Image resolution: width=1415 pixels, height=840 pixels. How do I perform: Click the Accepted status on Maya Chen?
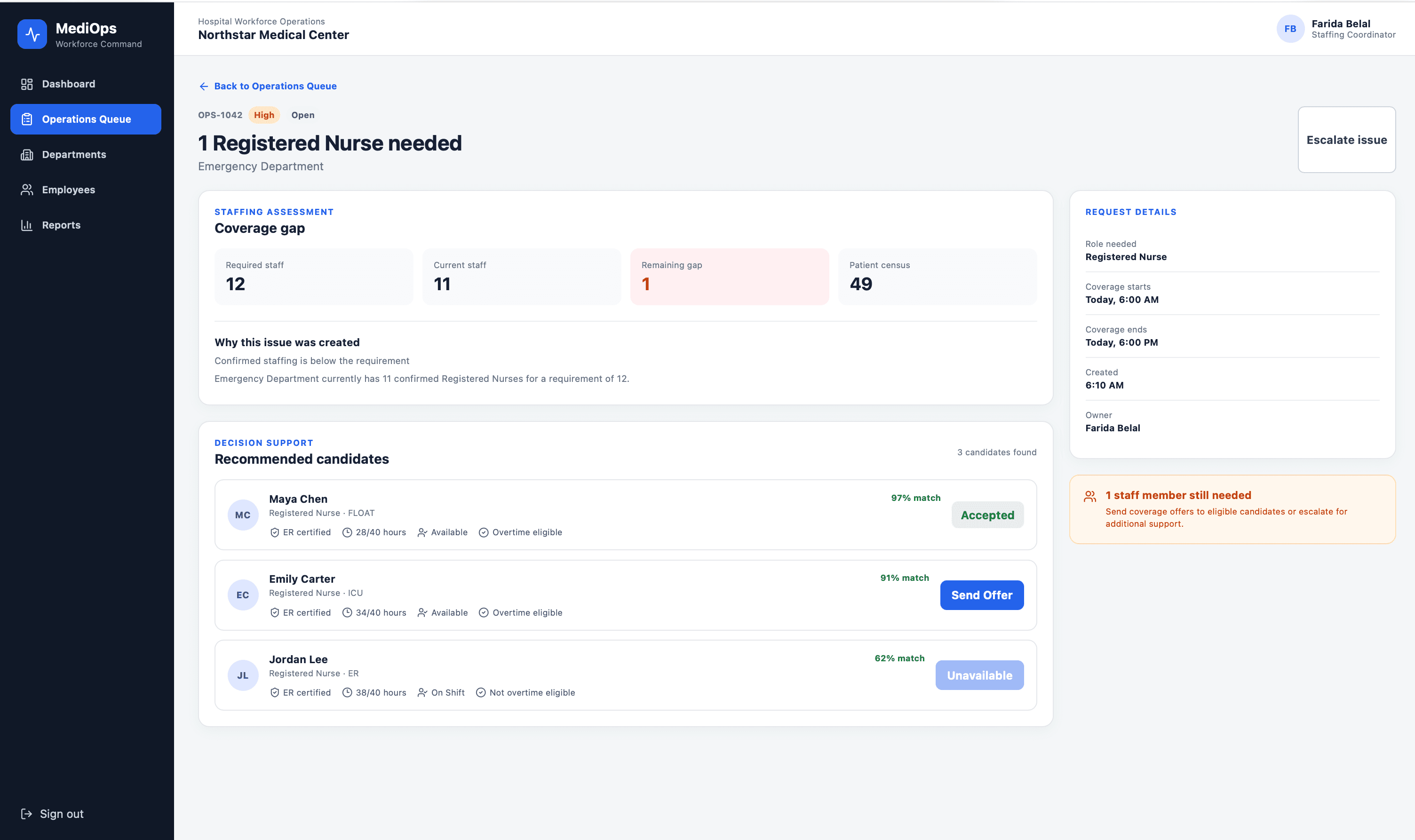(987, 515)
